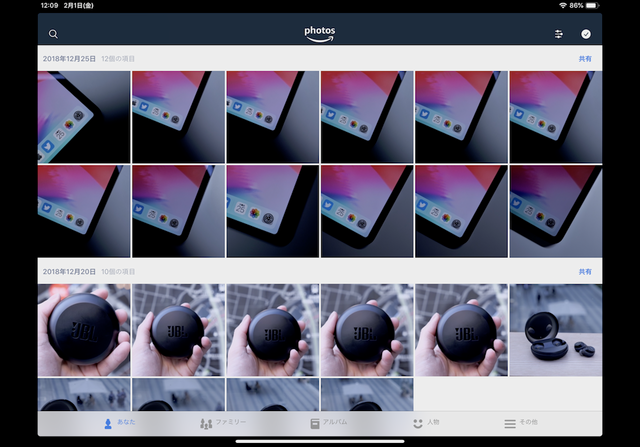640x447 pixels.
Task: Open fifth JBL case photo in December 20 group
Action: point(461,330)
